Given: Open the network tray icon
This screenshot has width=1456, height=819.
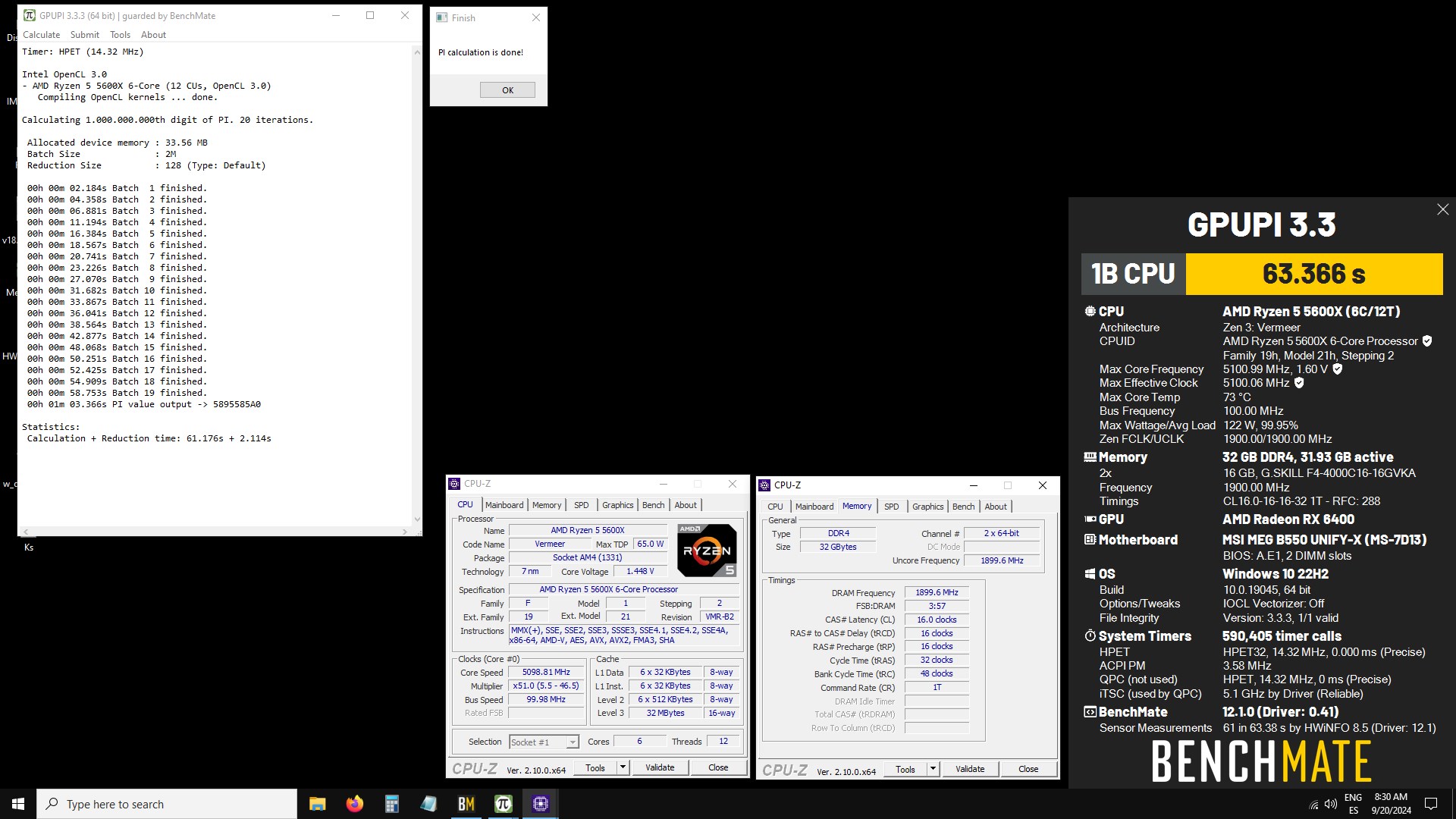Looking at the screenshot, I should coord(1313,805).
